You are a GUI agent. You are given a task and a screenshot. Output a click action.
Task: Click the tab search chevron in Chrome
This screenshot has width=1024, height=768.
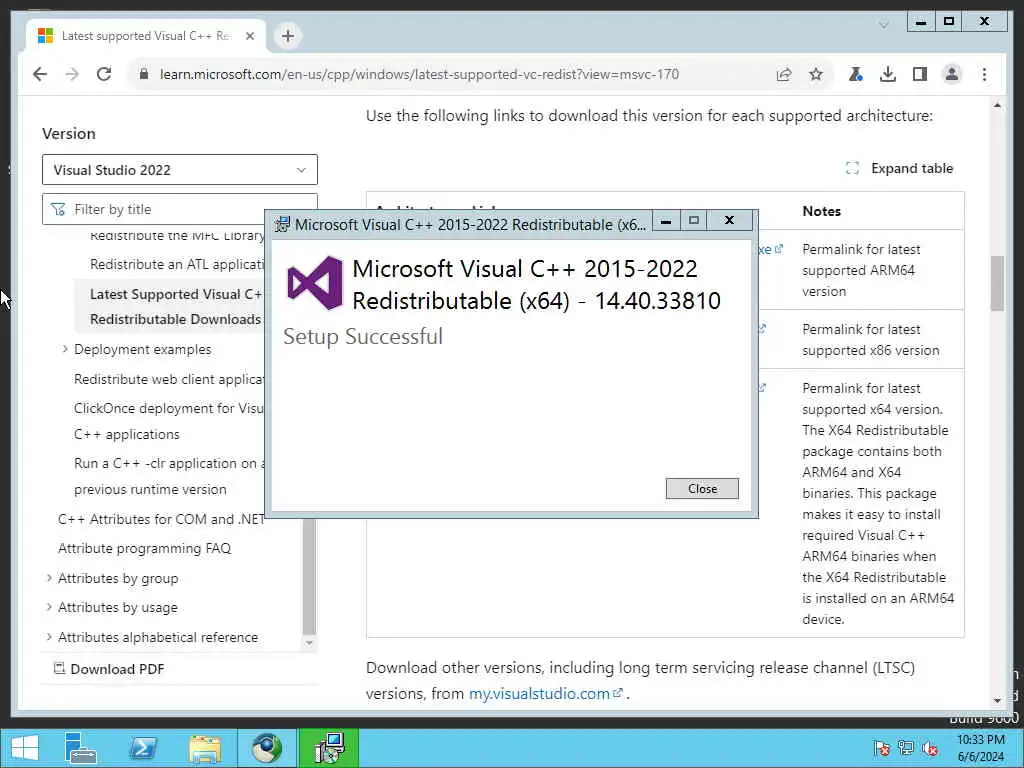point(883,25)
